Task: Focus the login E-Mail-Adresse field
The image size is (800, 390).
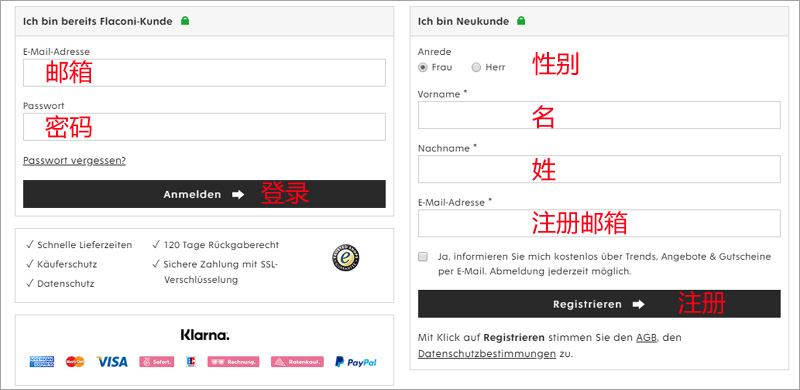Action: click(204, 73)
